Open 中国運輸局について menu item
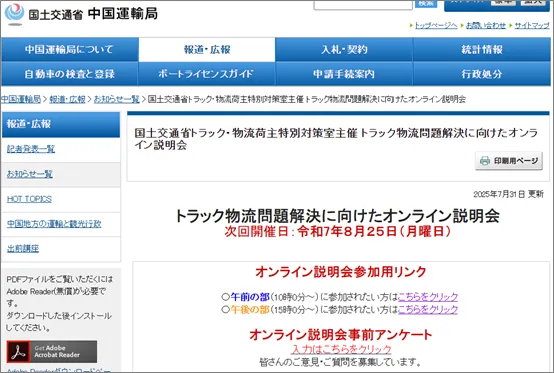Viewport: 554px width, 373px height. (70, 49)
